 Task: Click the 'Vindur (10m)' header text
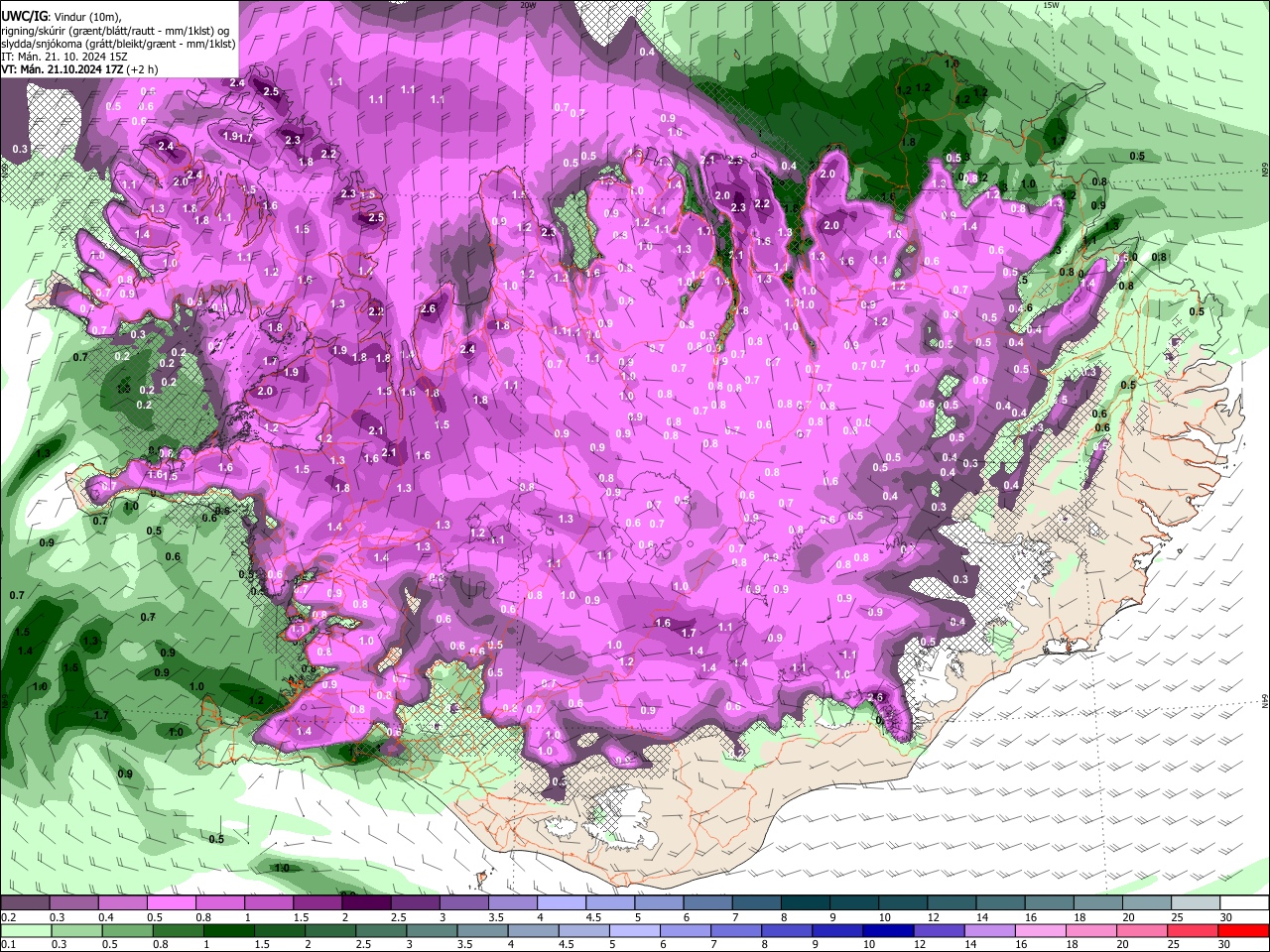[x=86, y=17]
